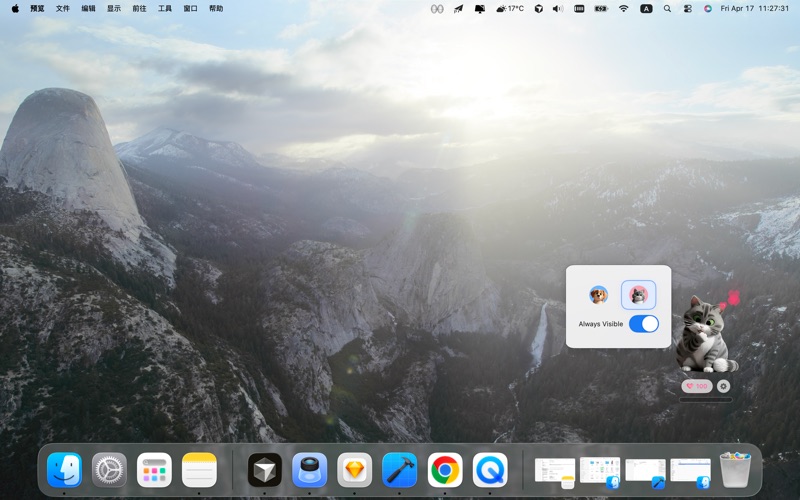This screenshot has width=800, height=500.
Task: Click the heart 100 affection badge
Action: (697, 386)
